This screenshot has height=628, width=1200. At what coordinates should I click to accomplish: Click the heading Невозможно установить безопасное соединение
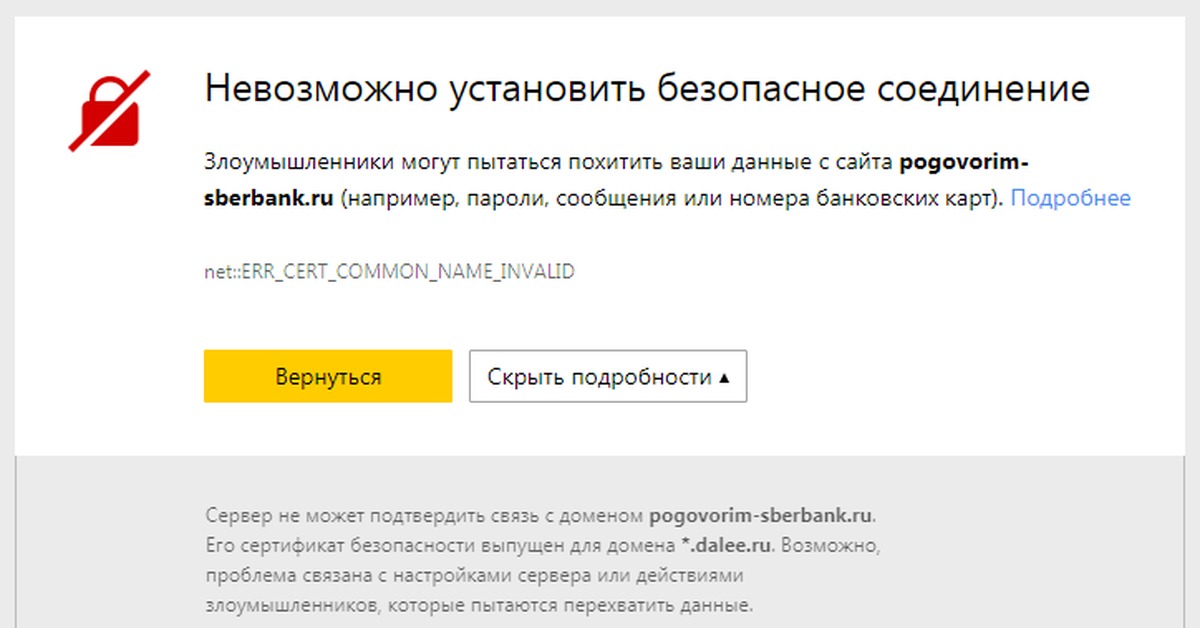point(647,89)
